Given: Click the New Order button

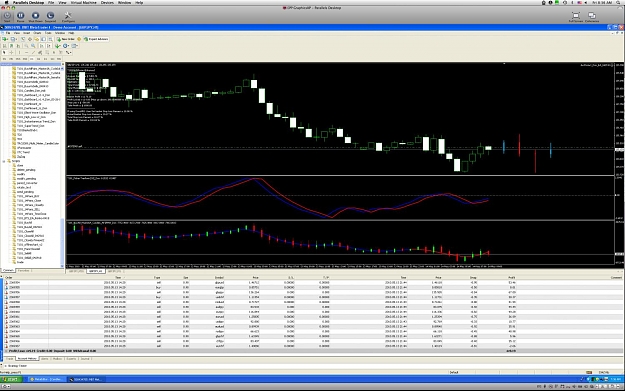Looking at the screenshot, I should (x=66, y=39).
